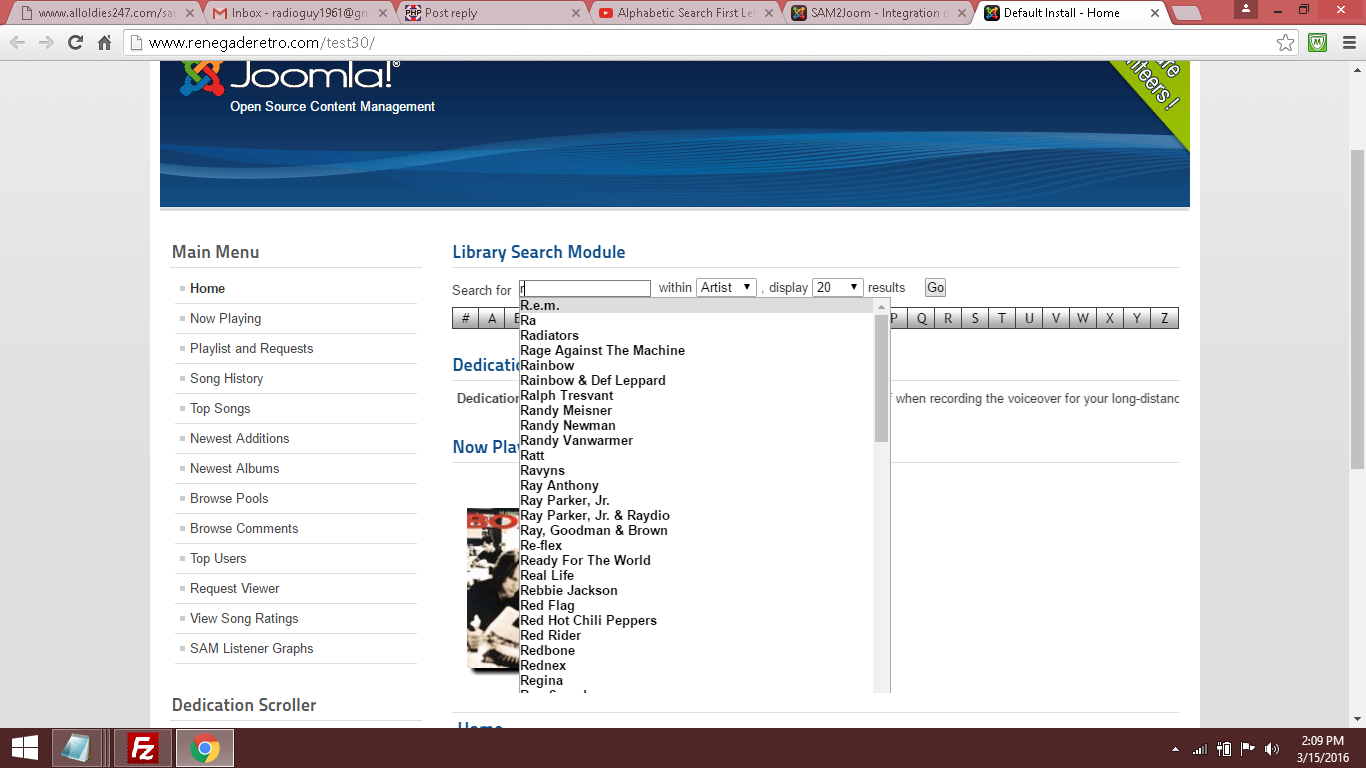Show hidden system tray icons
The height and width of the screenshot is (768, 1366).
pyautogui.click(x=1176, y=748)
